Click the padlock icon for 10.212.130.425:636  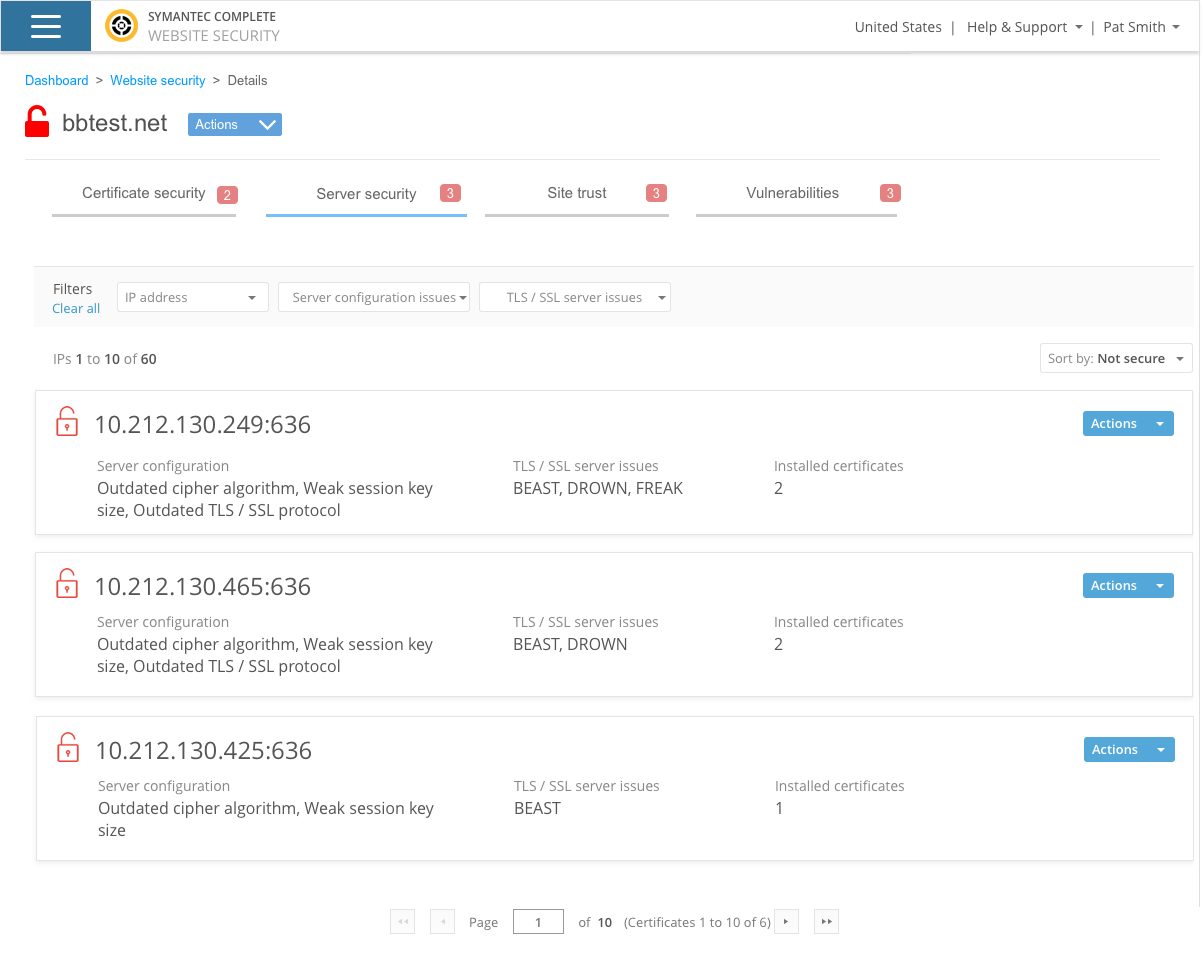click(67, 747)
